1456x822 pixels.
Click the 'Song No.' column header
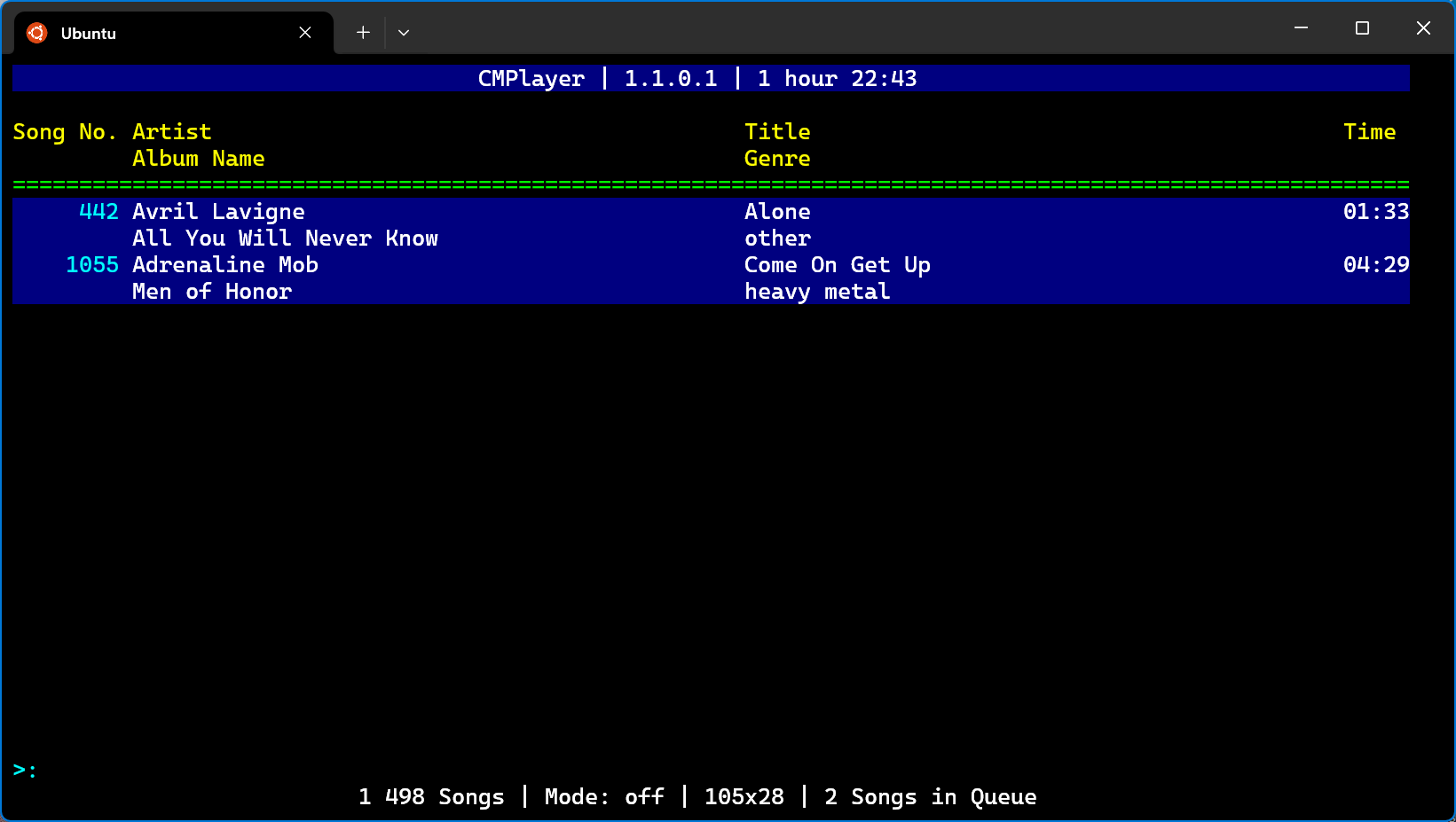pos(65,132)
